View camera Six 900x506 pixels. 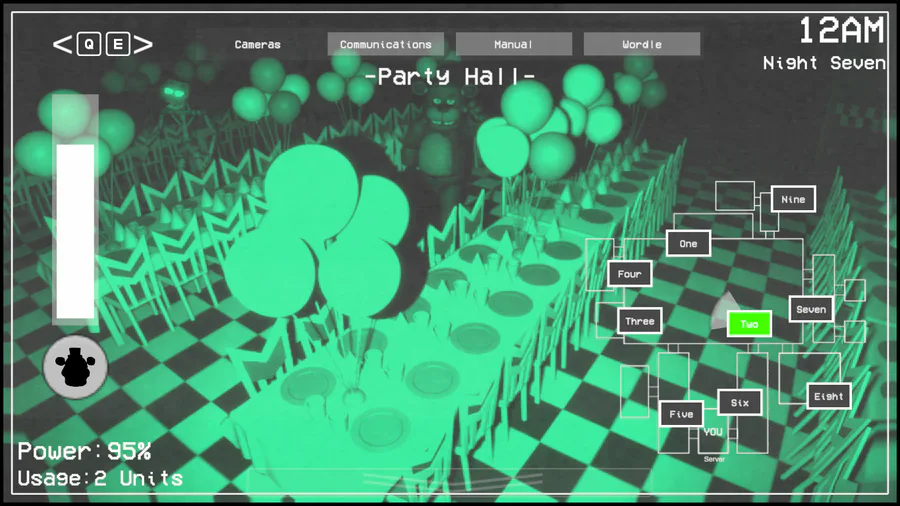click(740, 403)
